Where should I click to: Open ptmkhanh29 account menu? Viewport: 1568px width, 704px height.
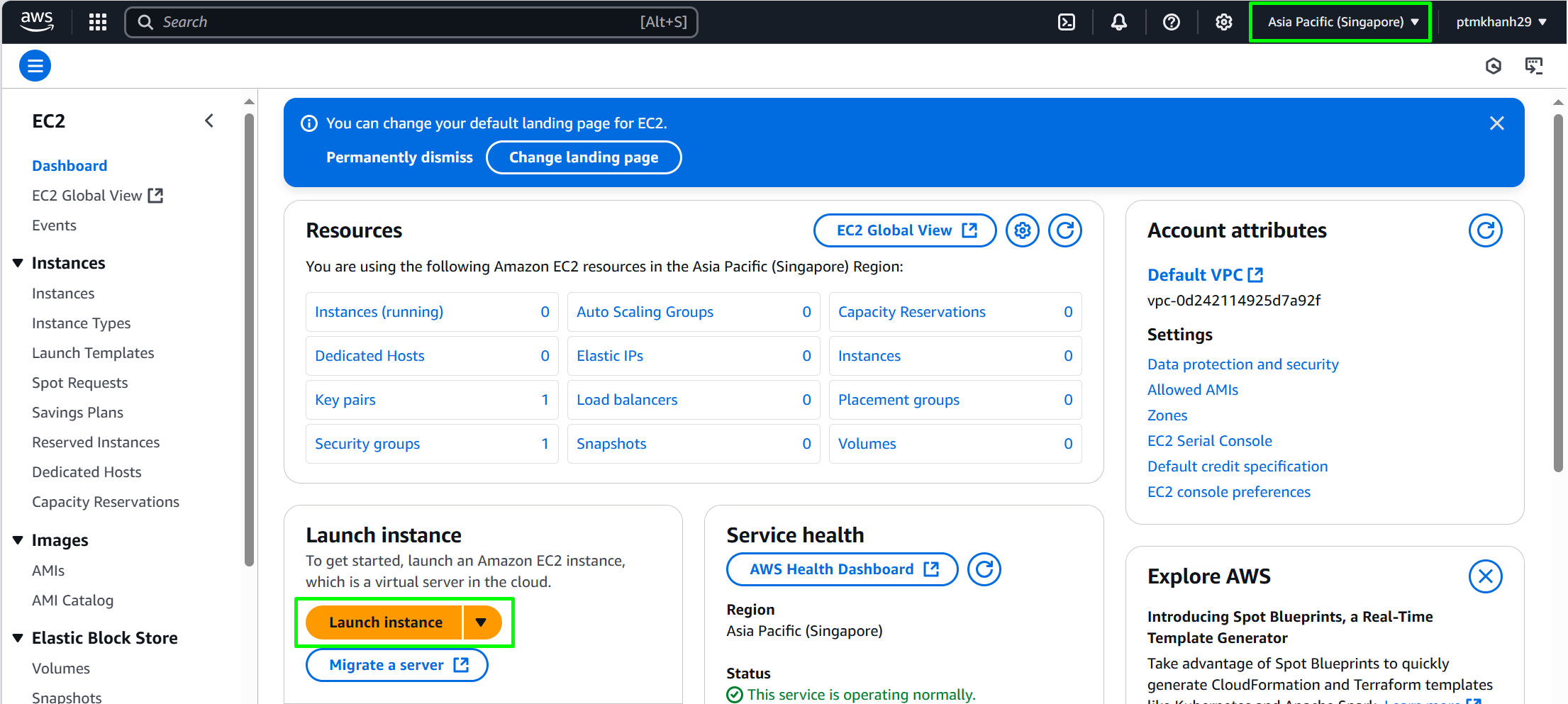tap(1501, 22)
